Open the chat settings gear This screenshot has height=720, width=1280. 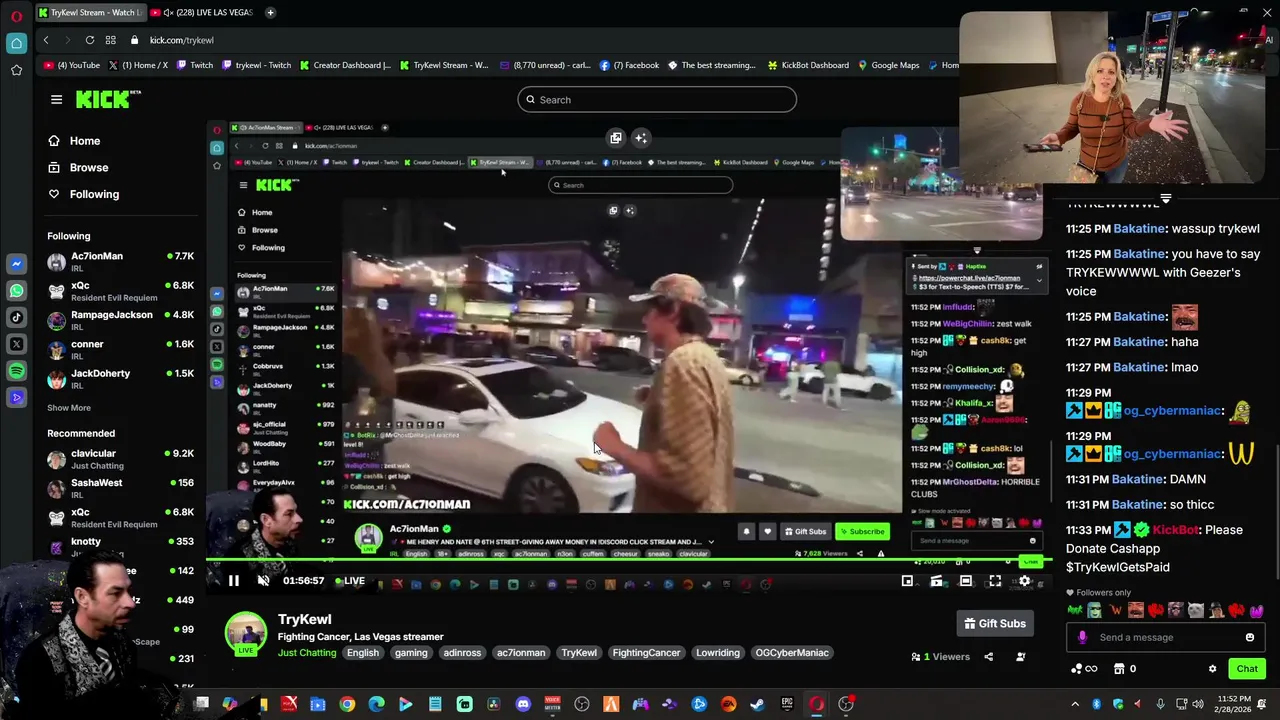(x=1213, y=669)
